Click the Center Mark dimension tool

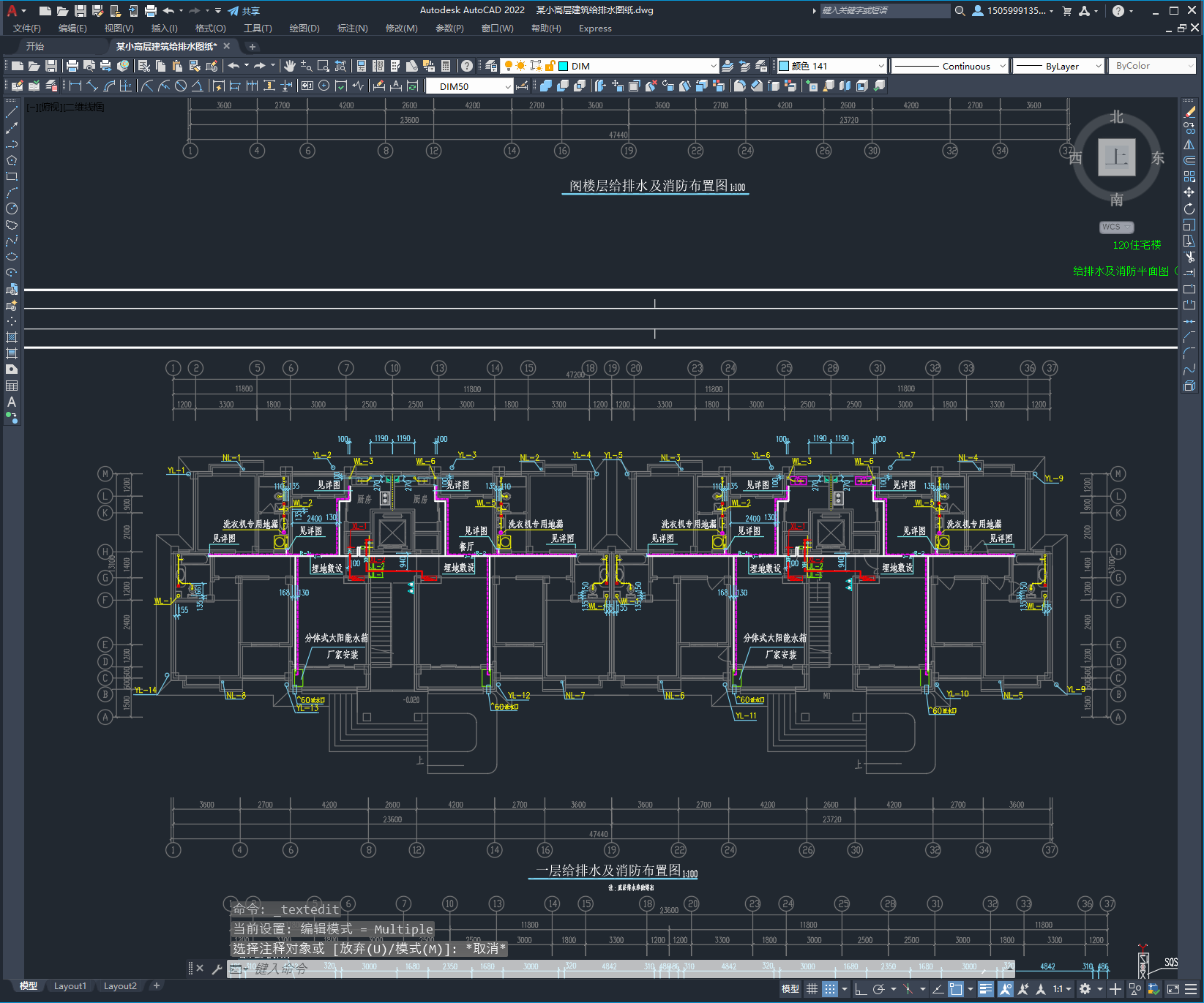coord(324,86)
